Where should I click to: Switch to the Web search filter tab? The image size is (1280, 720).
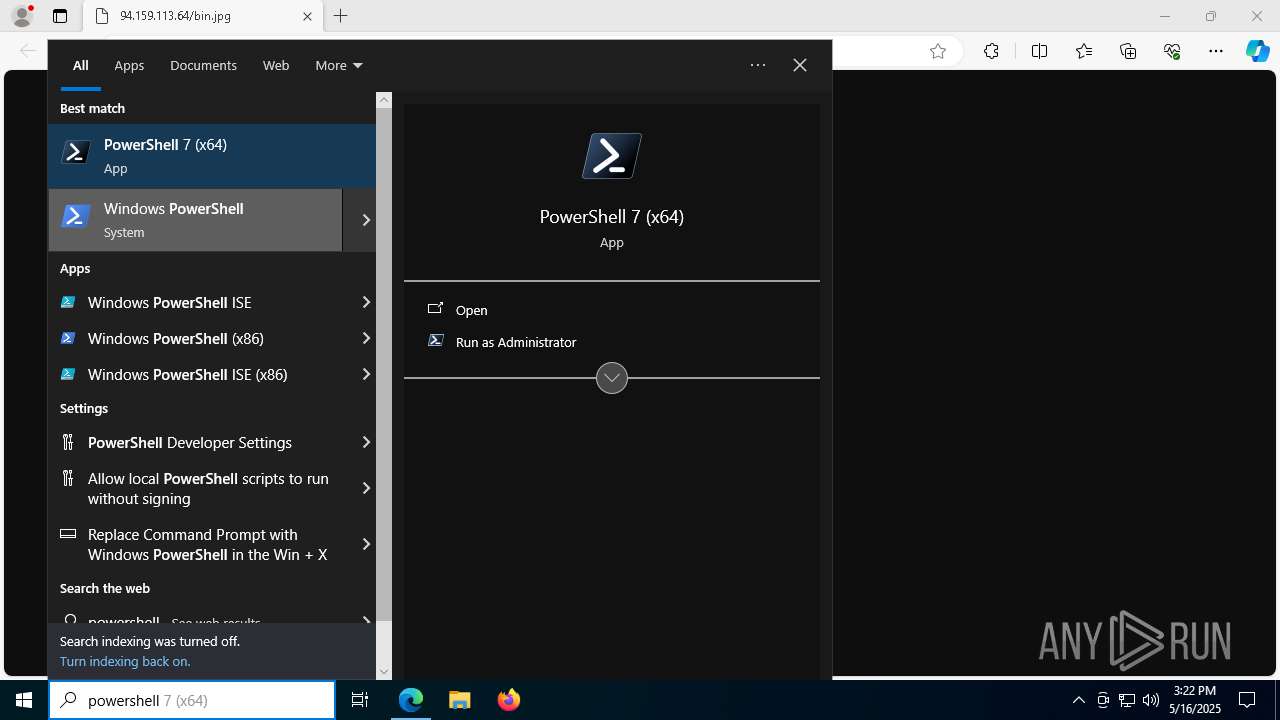click(276, 65)
